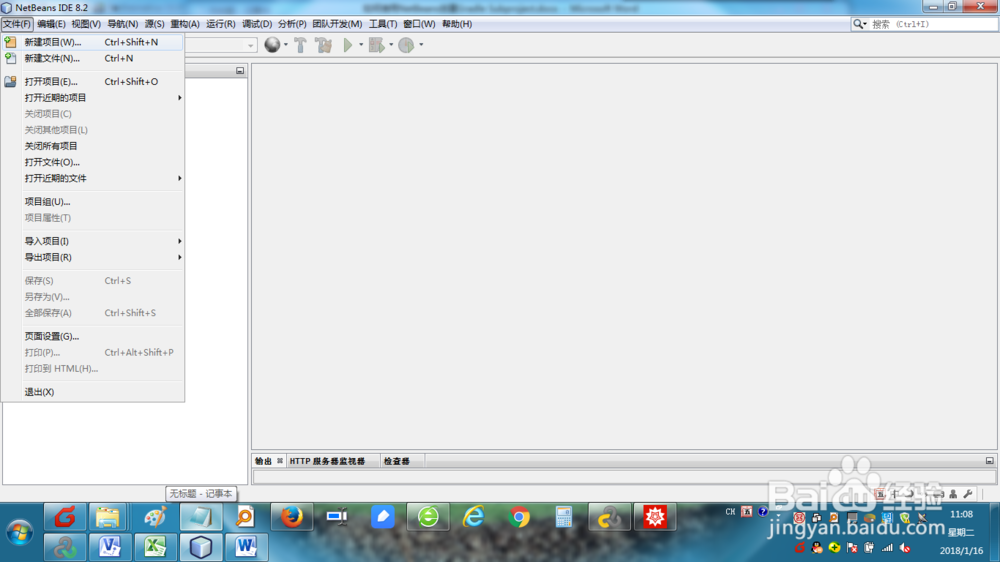This screenshot has height=562, width=1000.
Task: Open Page Setup menu entry
Action: [93, 336]
